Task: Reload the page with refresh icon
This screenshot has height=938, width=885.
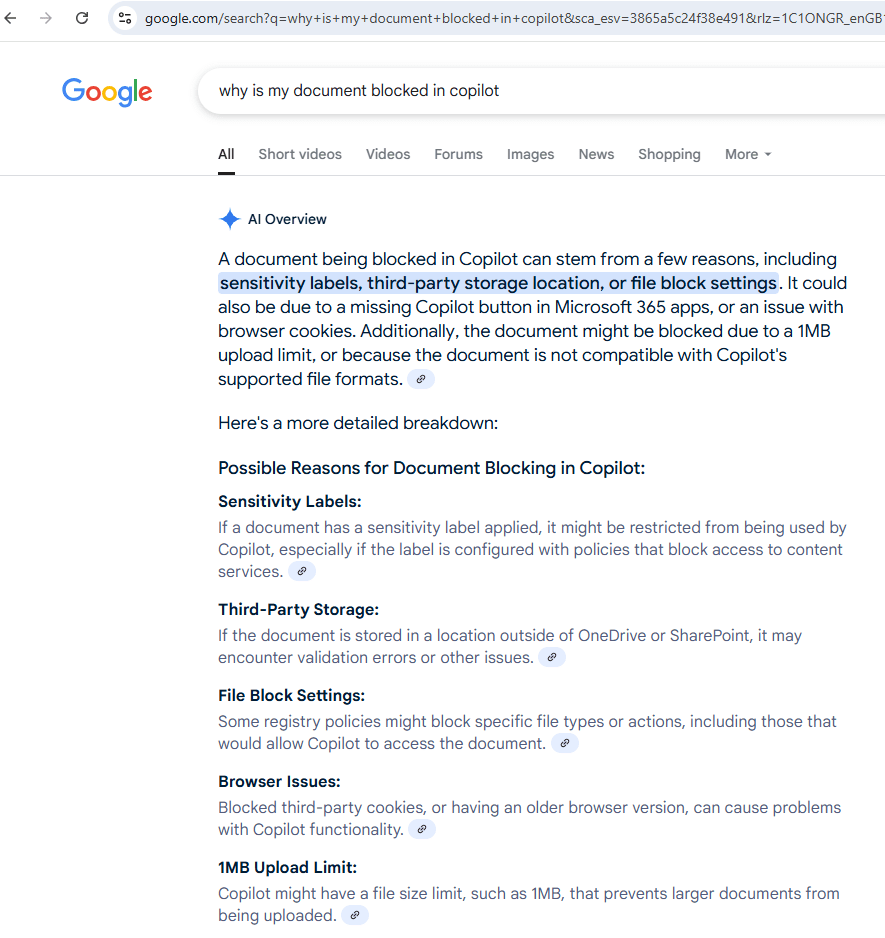Action: (82, 18)
